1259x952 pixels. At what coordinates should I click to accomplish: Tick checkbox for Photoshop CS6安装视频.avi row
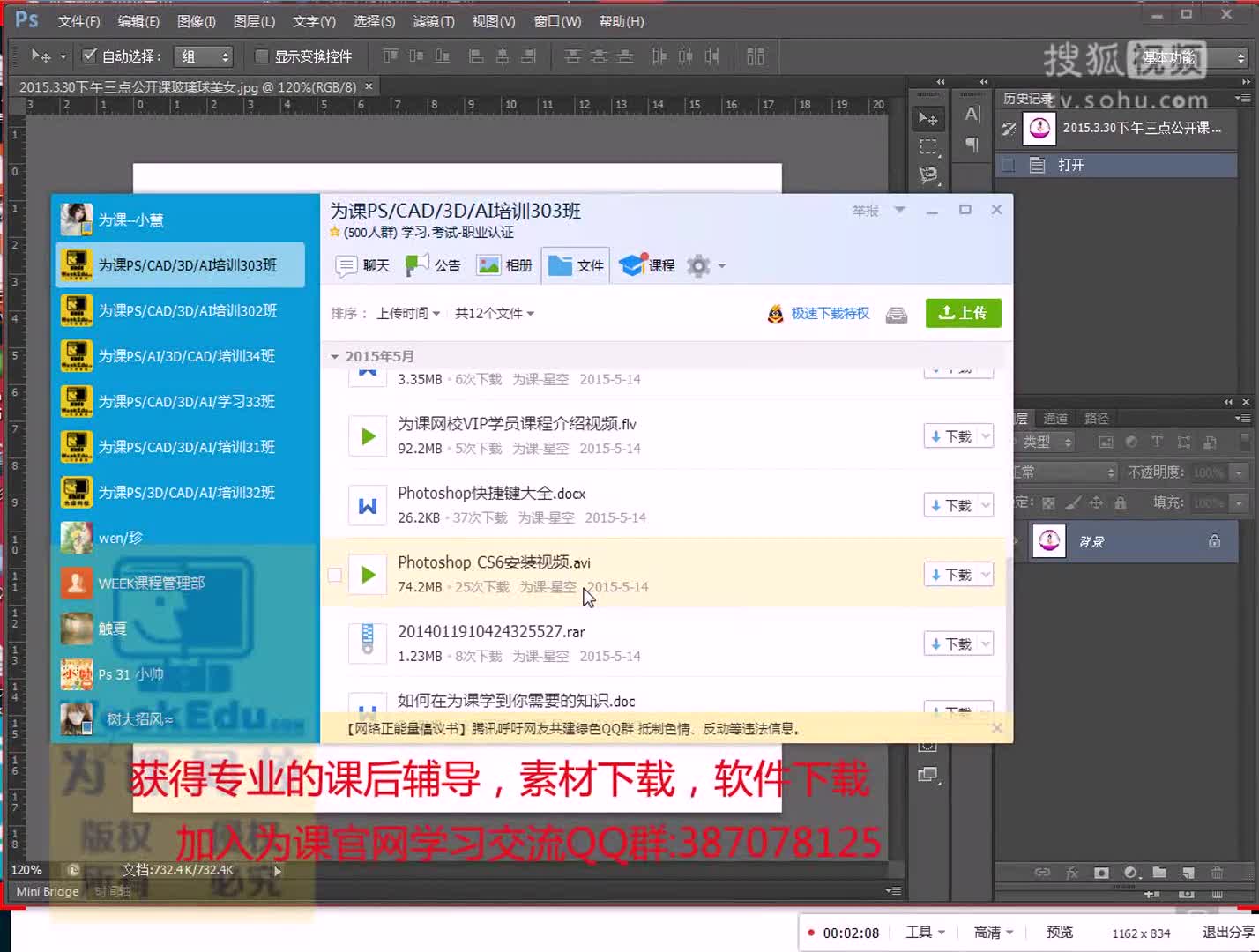335,575
